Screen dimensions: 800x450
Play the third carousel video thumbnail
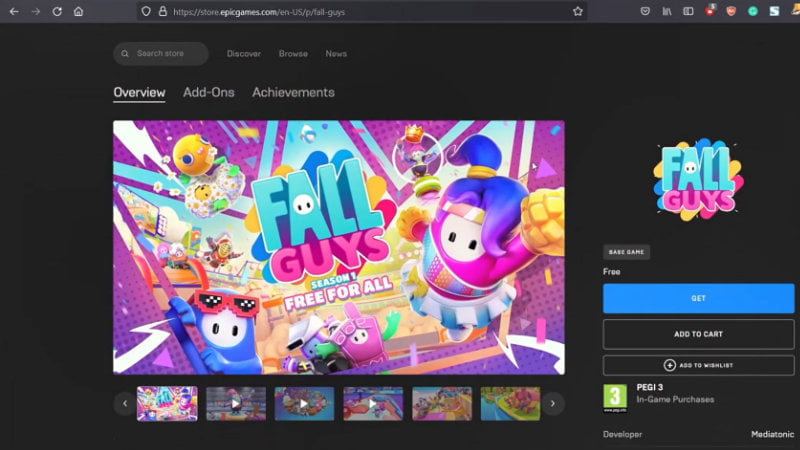tap(305, 404)
